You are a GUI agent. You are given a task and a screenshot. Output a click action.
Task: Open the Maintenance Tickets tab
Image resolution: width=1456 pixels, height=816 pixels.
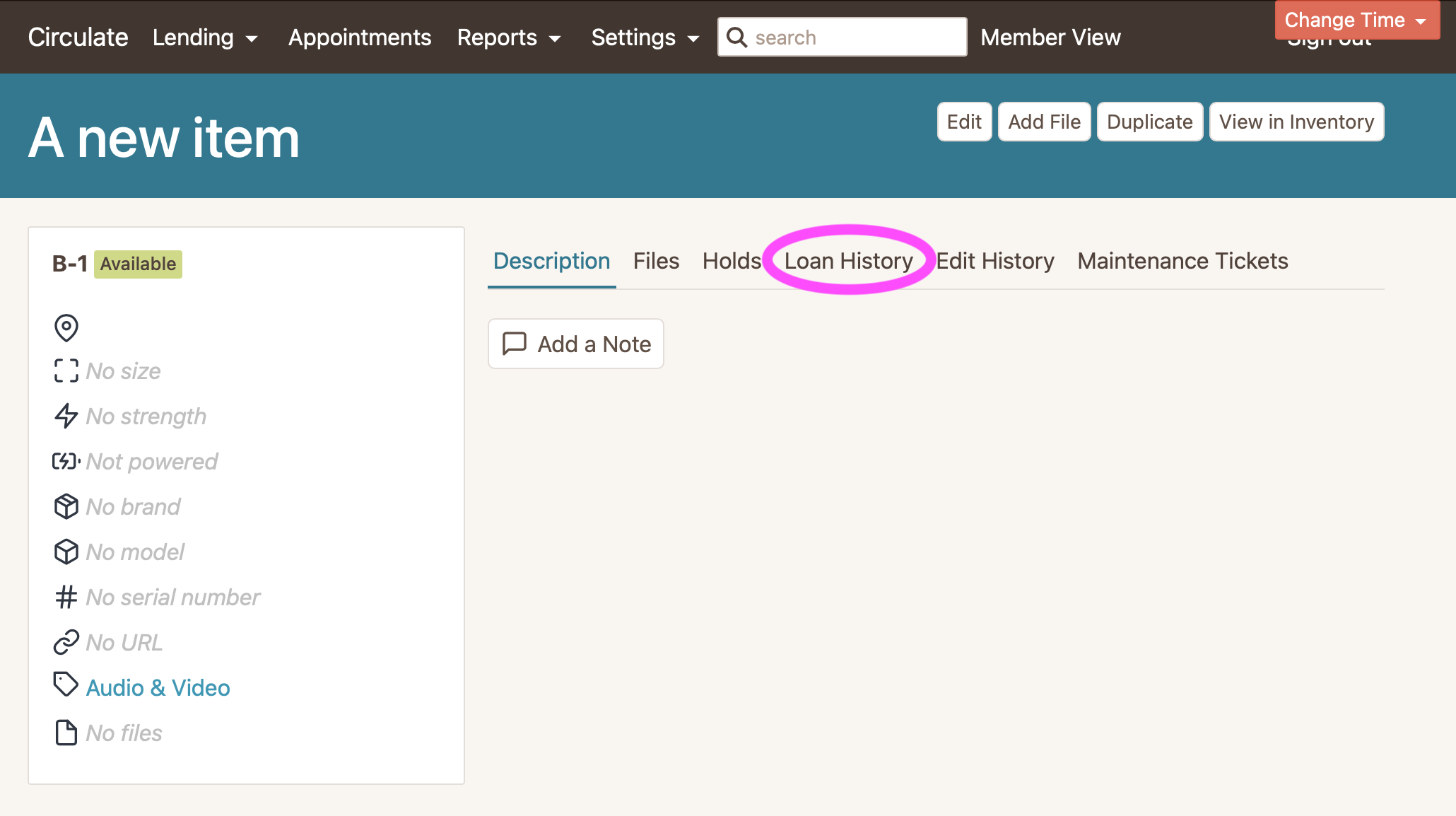point(1182,261)
